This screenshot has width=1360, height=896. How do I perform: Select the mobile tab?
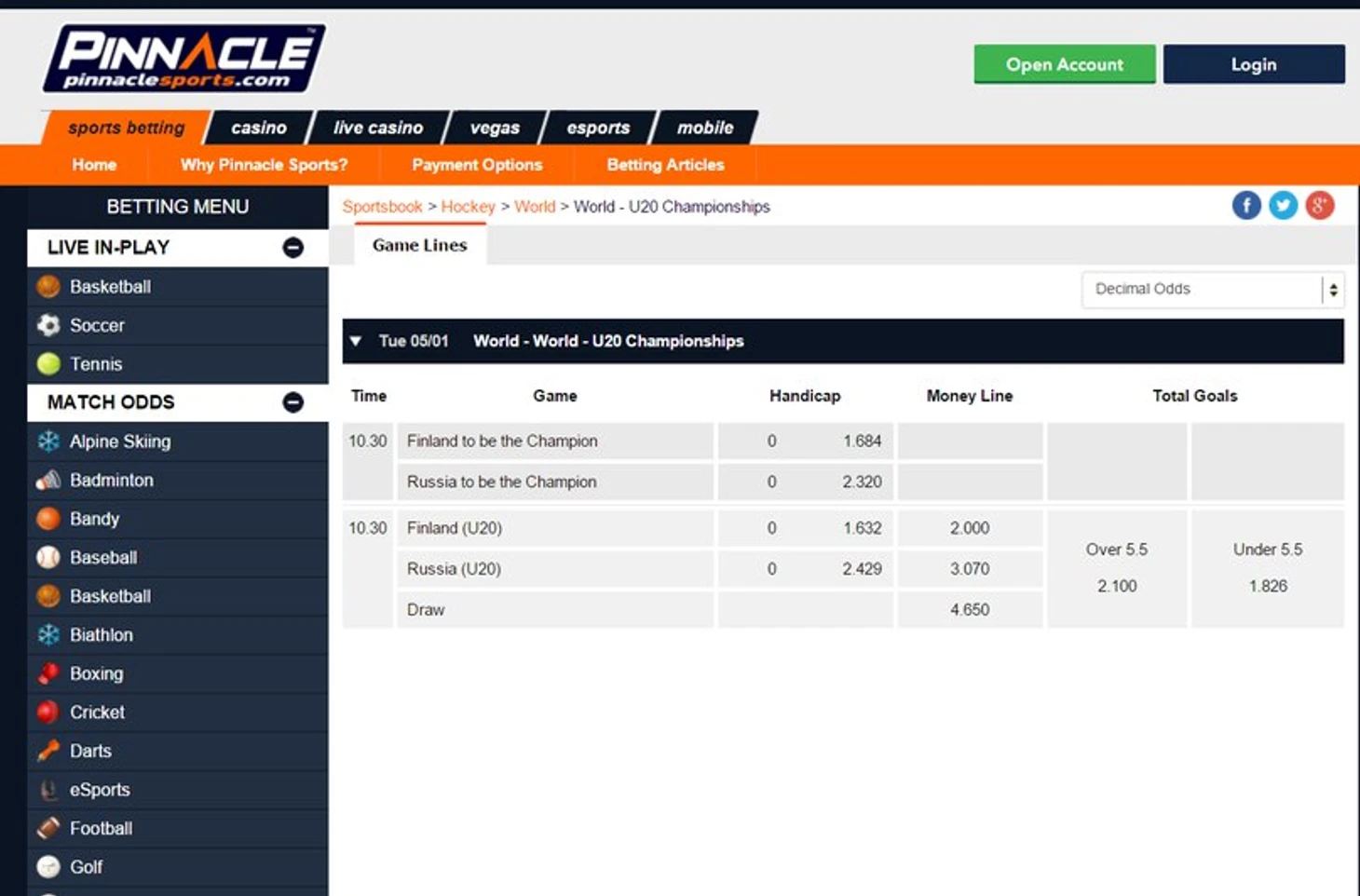point(705,128)
